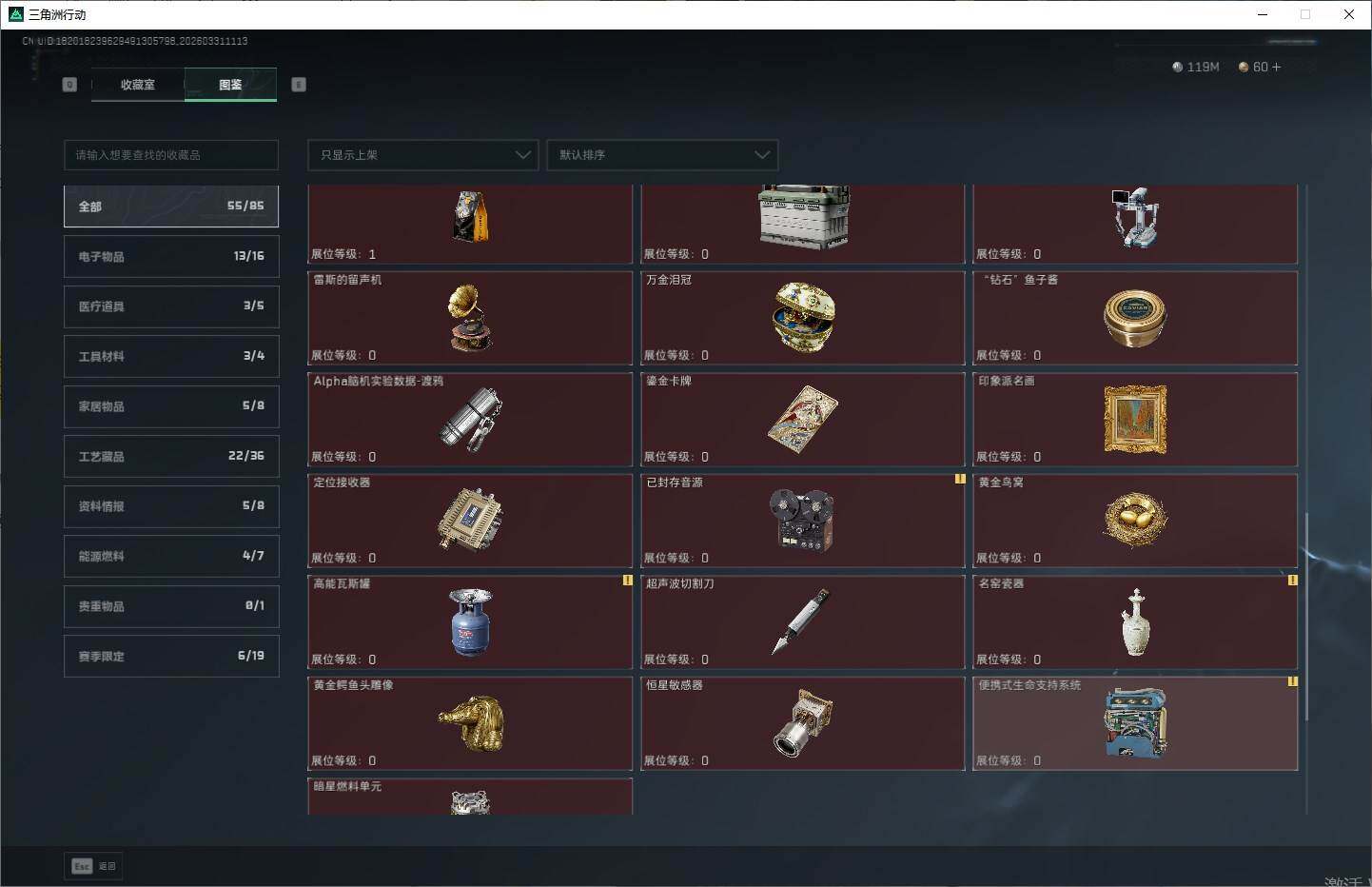Select the 万金泪冠 crown icon
Viewport: 1372px width, 887px height.
click(x=804, y=317)
